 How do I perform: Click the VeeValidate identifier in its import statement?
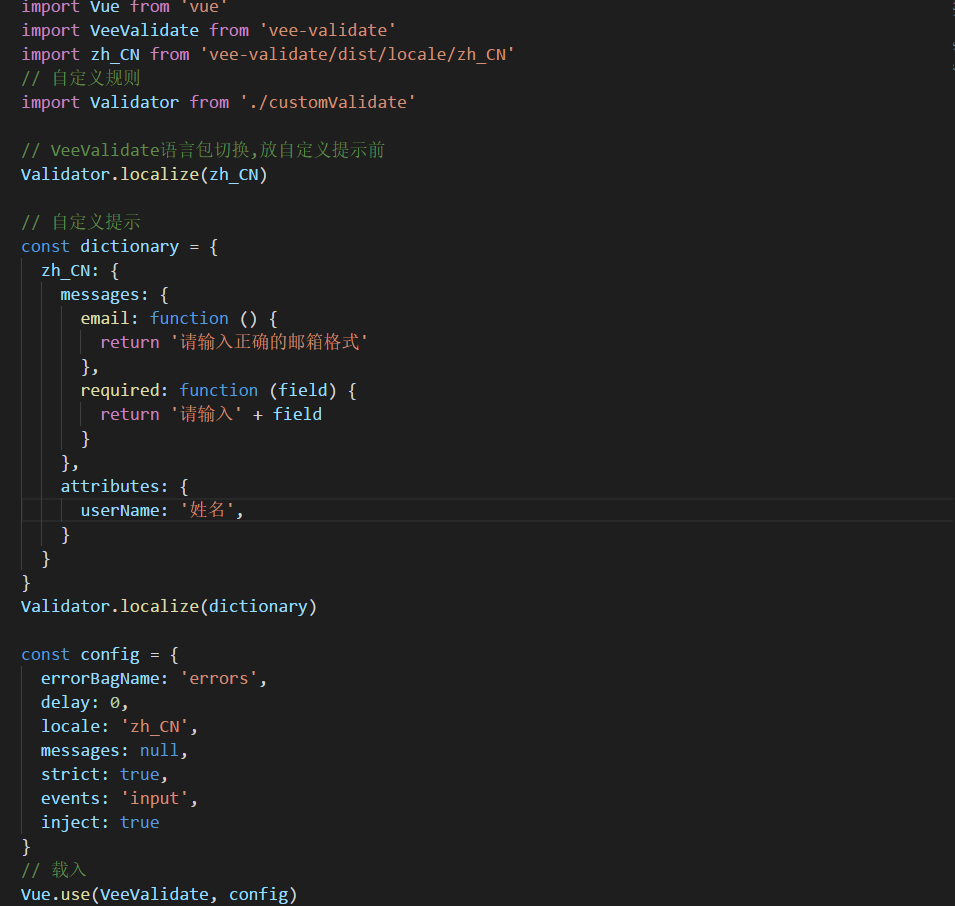pos(144,30)
